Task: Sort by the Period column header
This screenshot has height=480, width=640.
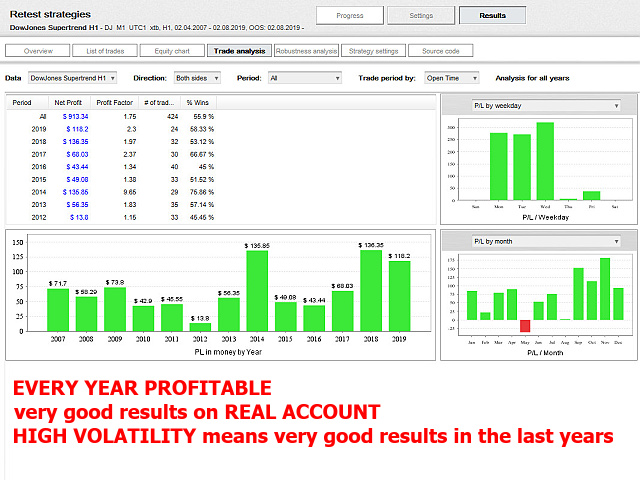Action: coord(27,102)
